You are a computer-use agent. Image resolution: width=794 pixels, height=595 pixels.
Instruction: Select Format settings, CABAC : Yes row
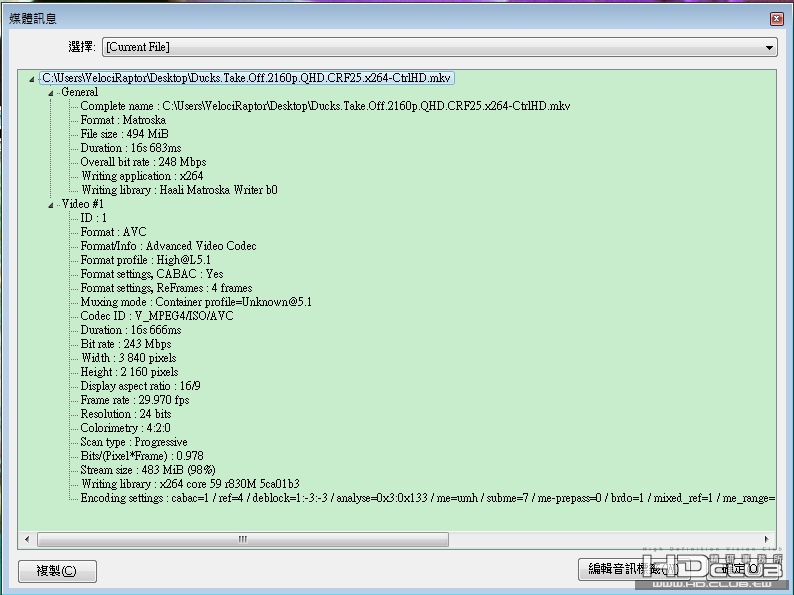152,274
